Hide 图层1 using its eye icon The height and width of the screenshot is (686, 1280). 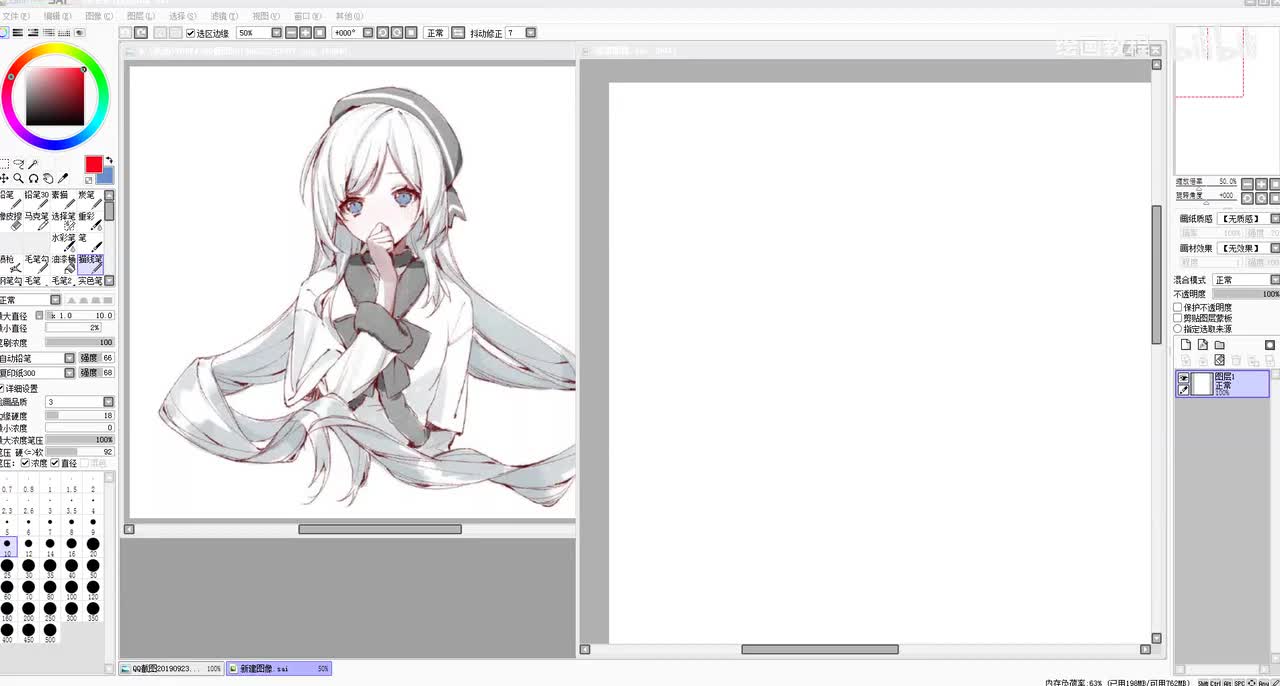[x=1184, y=378]
